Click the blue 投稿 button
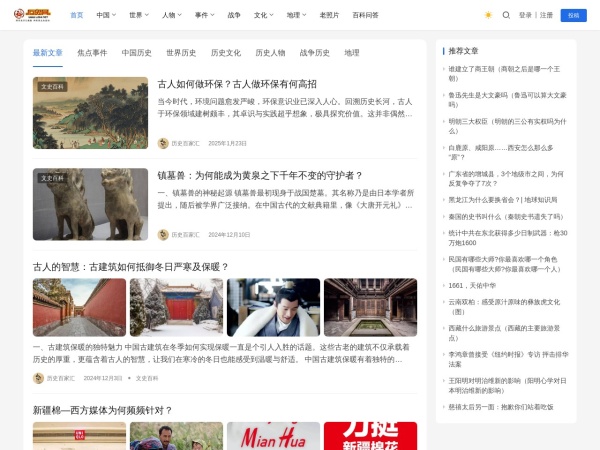The width and height of the screenshot is (600, 450). point(574,15)
